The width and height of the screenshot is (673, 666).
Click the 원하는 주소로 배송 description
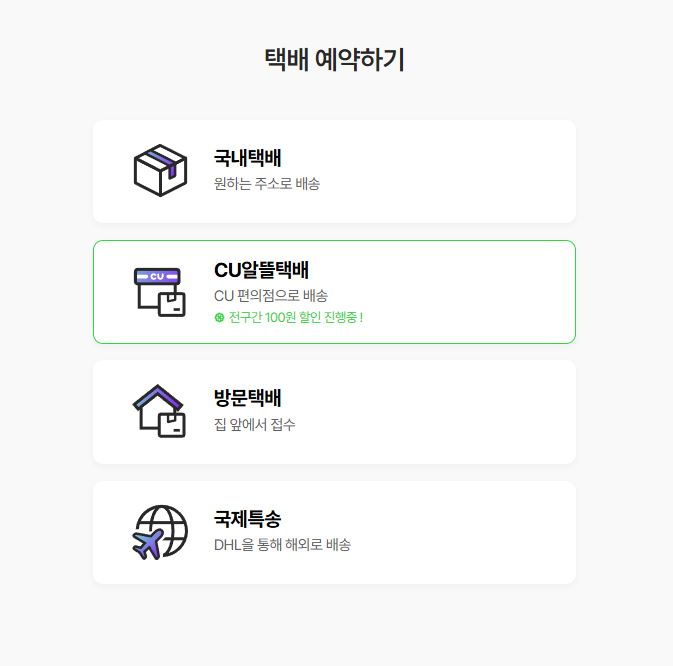(267, 184)
